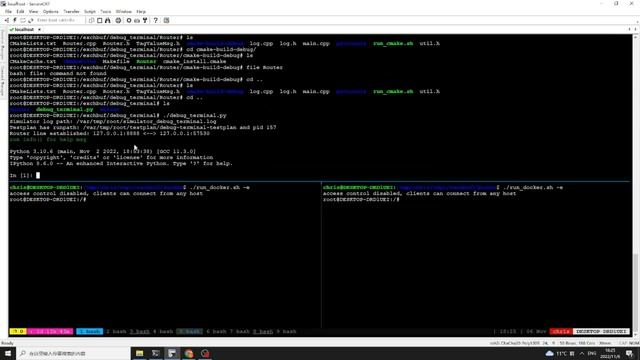Click tmux window 6 bash in status line

click(x=216, y=331)
